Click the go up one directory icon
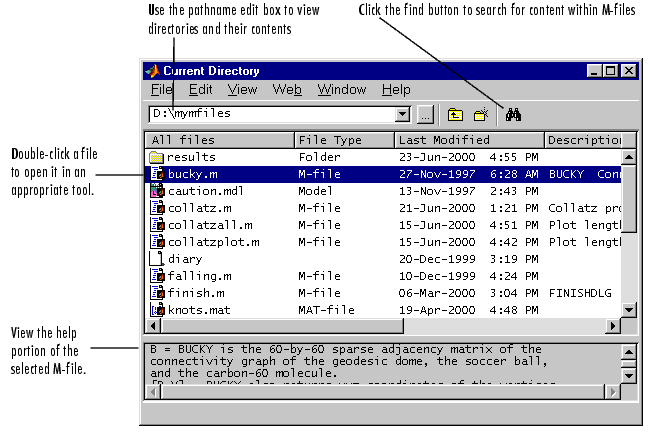This screenshot has width=648, height=438. (455, 114)
